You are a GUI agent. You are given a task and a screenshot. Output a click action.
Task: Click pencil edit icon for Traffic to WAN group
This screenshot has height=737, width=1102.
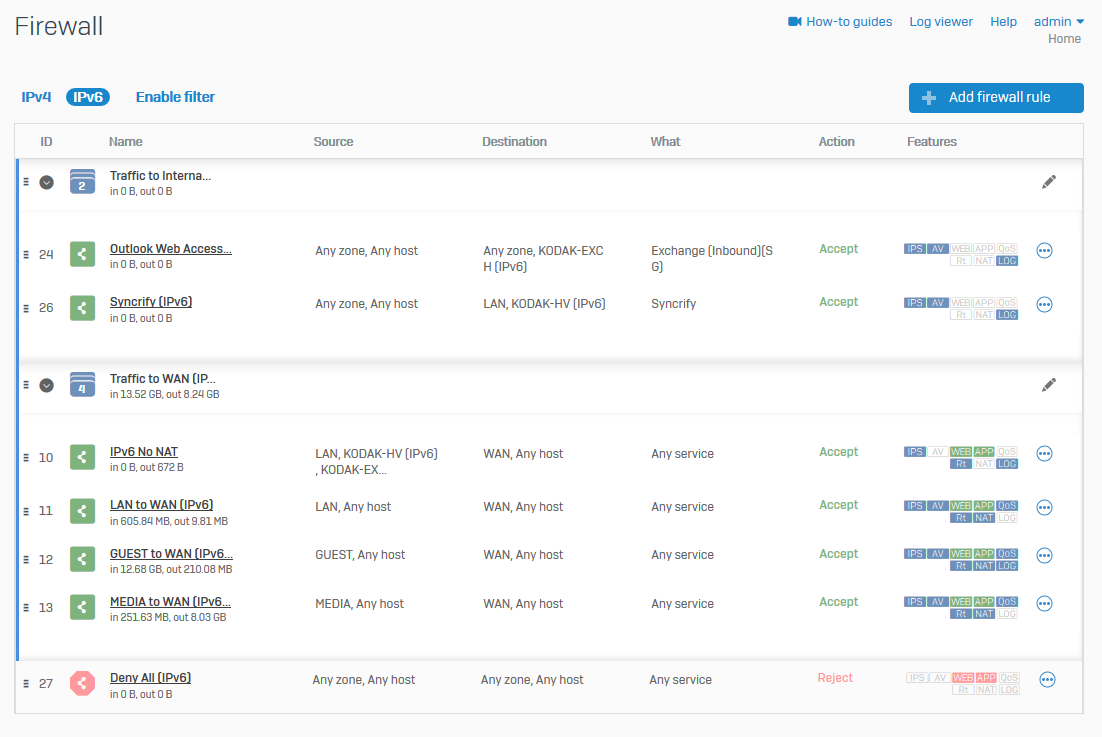tap(1048, 385)
